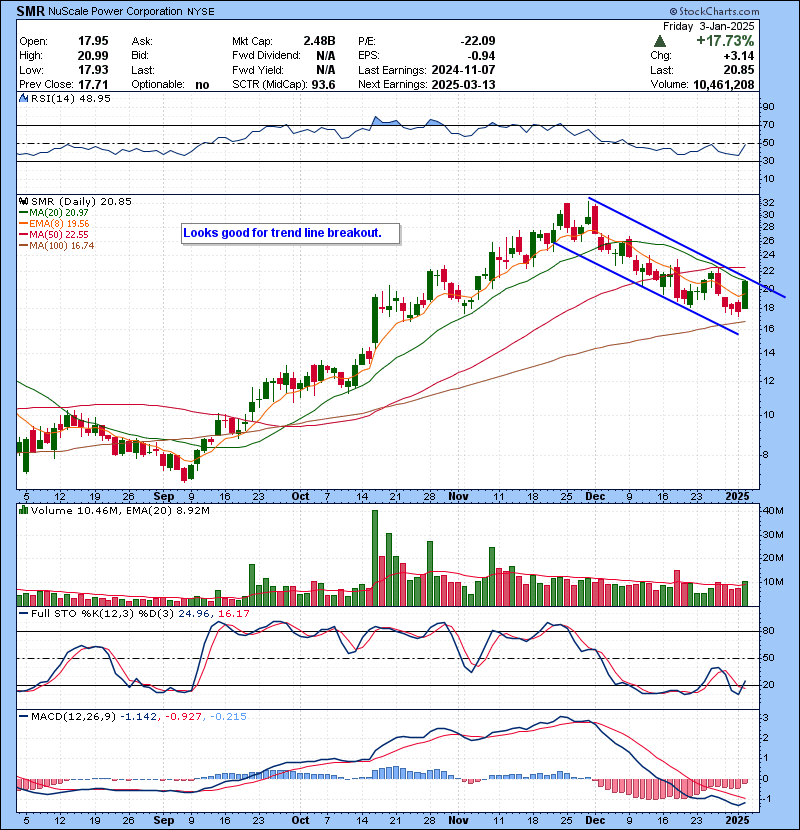Click the SMR ticker symbol title

(x=30, y=11)
